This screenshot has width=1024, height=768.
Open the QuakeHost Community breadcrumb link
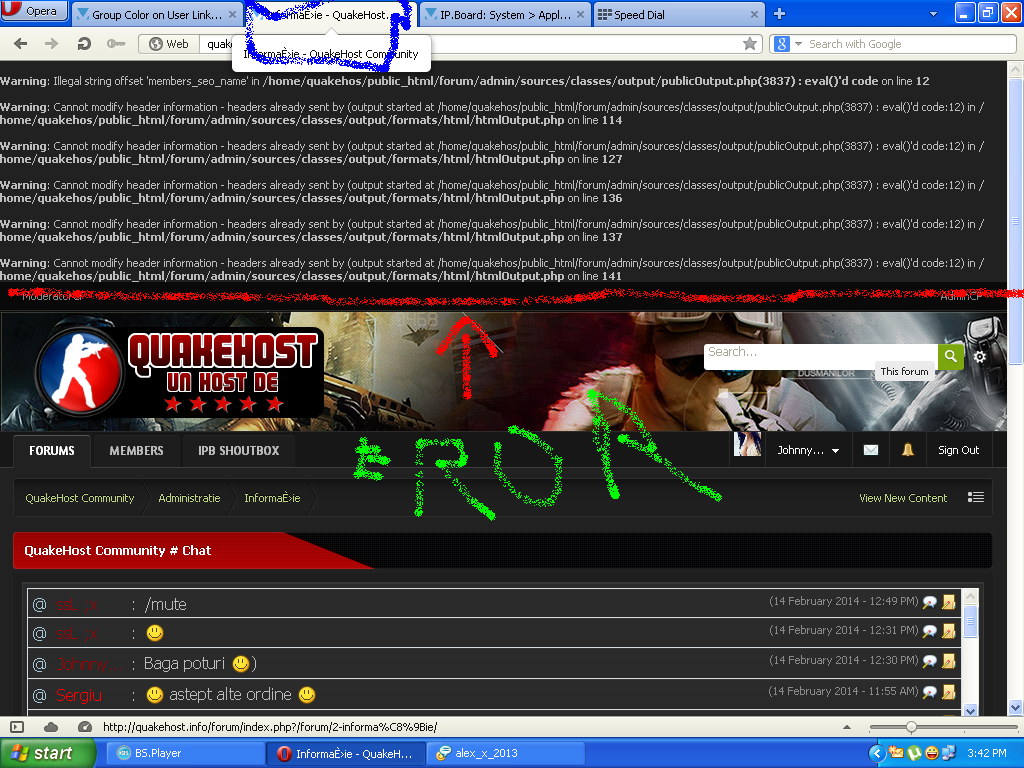click(x=80, y=498)
